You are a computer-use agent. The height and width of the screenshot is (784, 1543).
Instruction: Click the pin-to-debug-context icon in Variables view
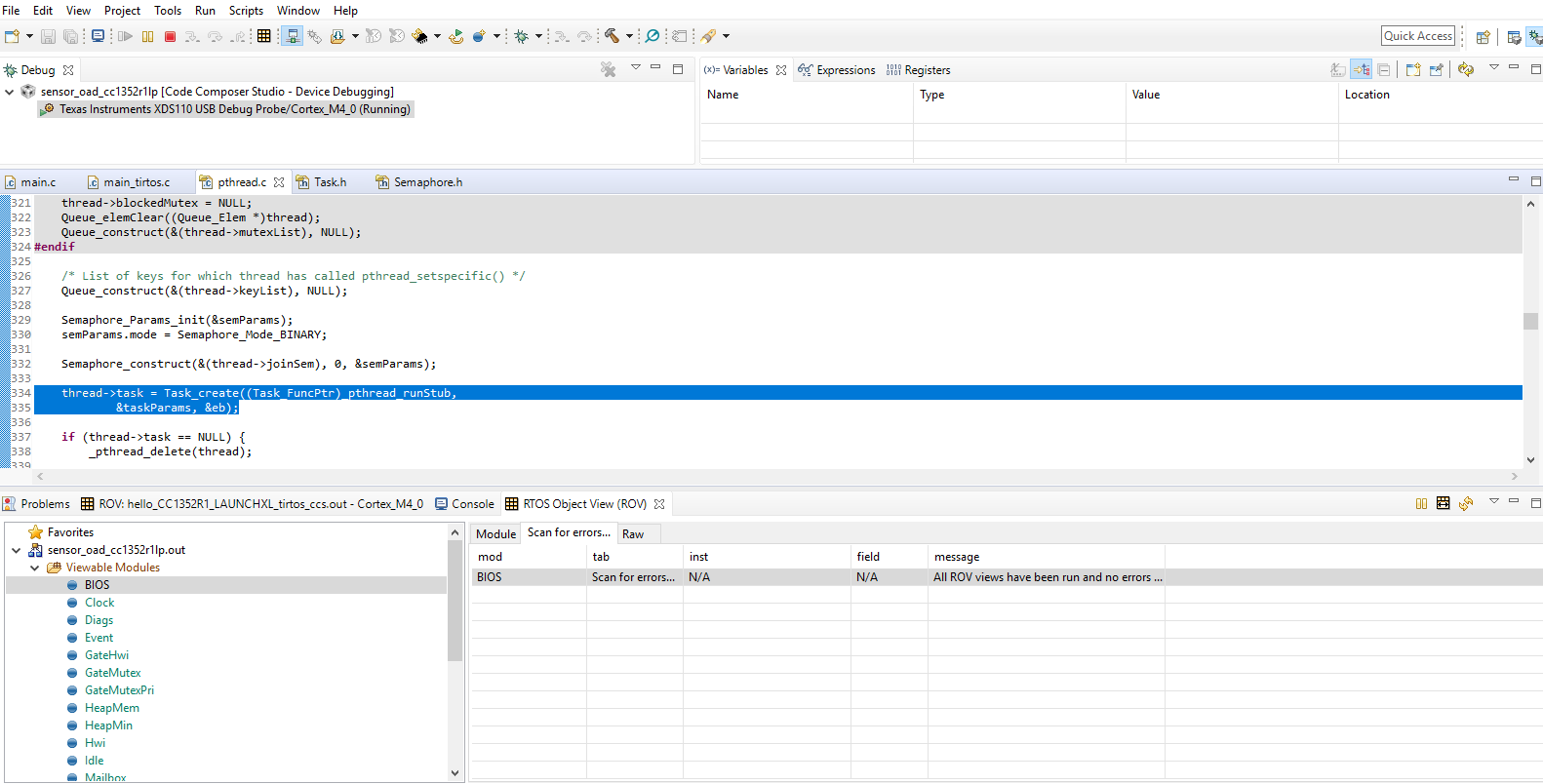point(1436,69)
